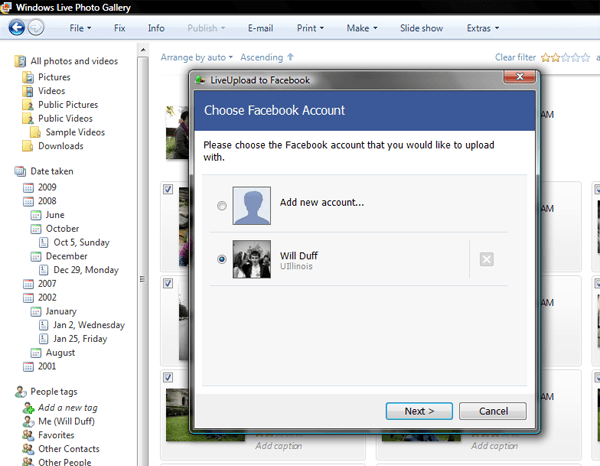Click the Sample Videos folder icon

pos(35,132)
